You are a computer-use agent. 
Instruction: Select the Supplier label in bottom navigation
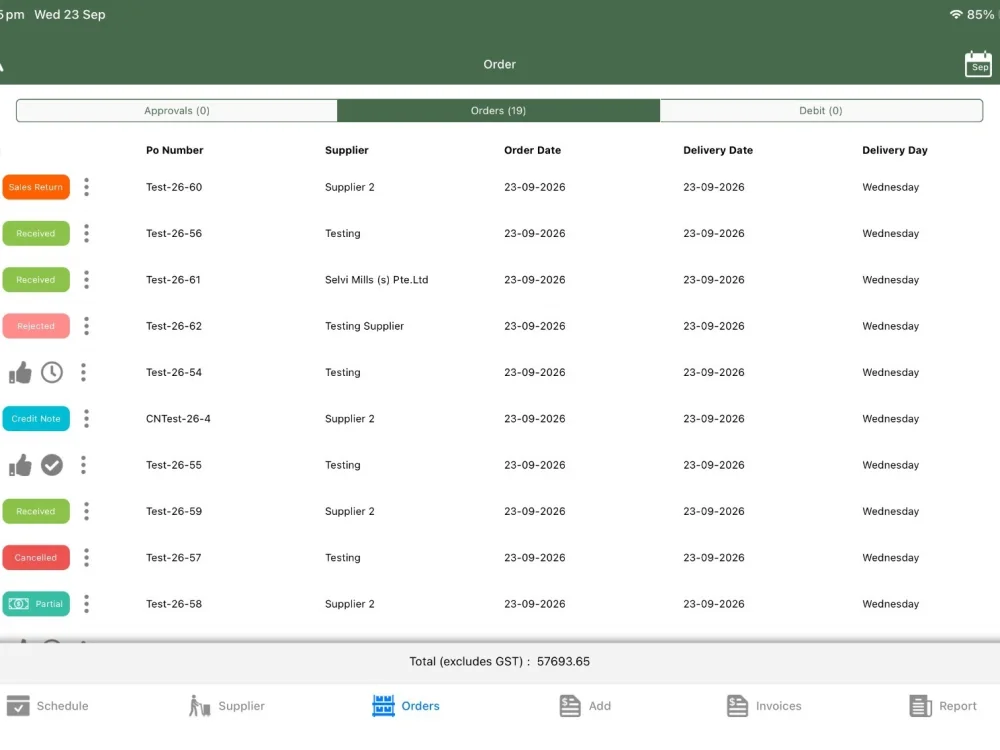[241, 706]
